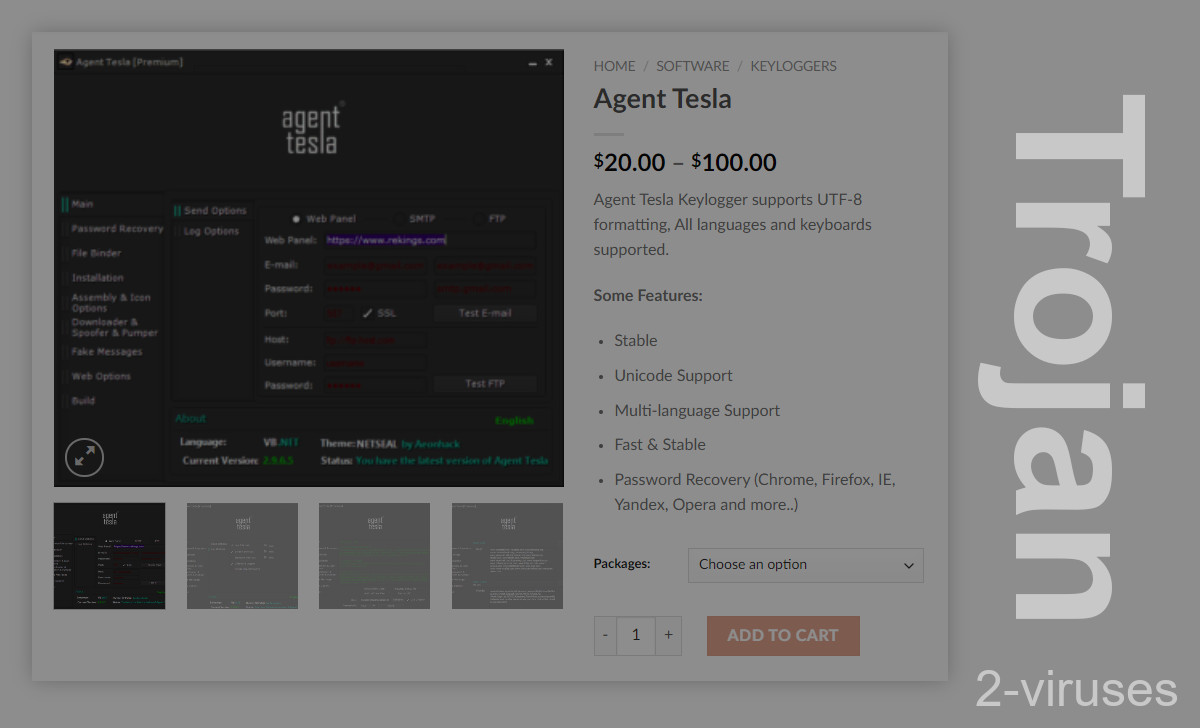Viewport: 1200px width, 728px height.
Task: Click the Web Panel URL field
Action: coord(429,240)
